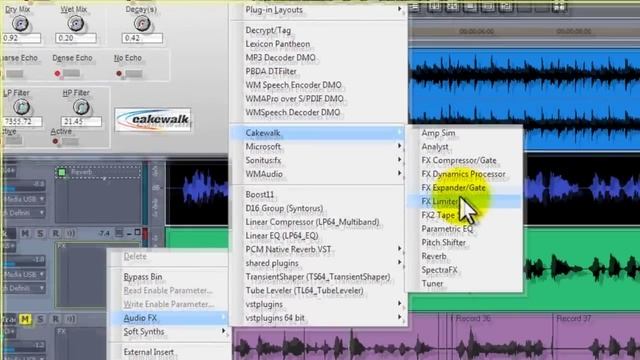The height and width of the screenshot is (360, 640).
Task: Expand the Sonitus:fx submenu
Action: [x=319, y=160]
